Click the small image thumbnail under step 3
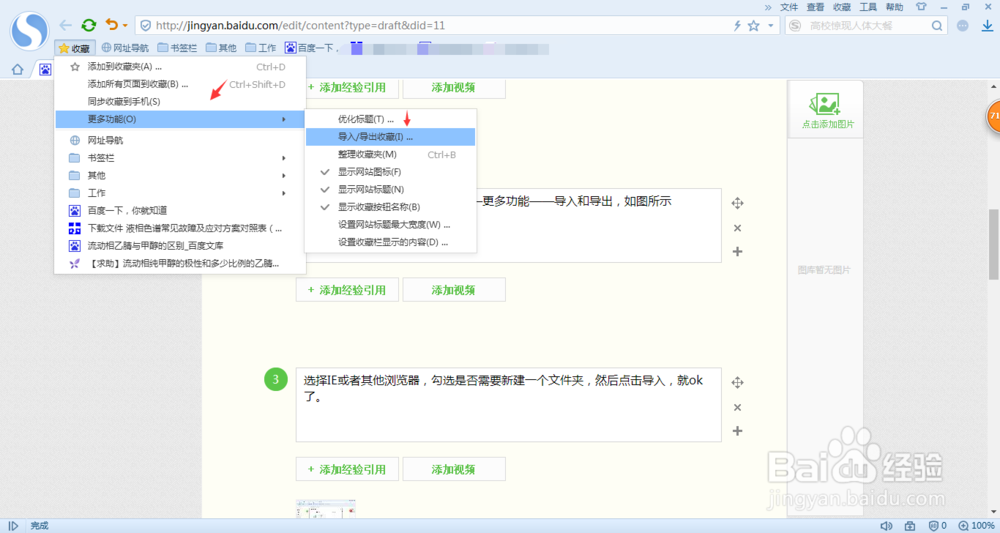 (325, 509)
